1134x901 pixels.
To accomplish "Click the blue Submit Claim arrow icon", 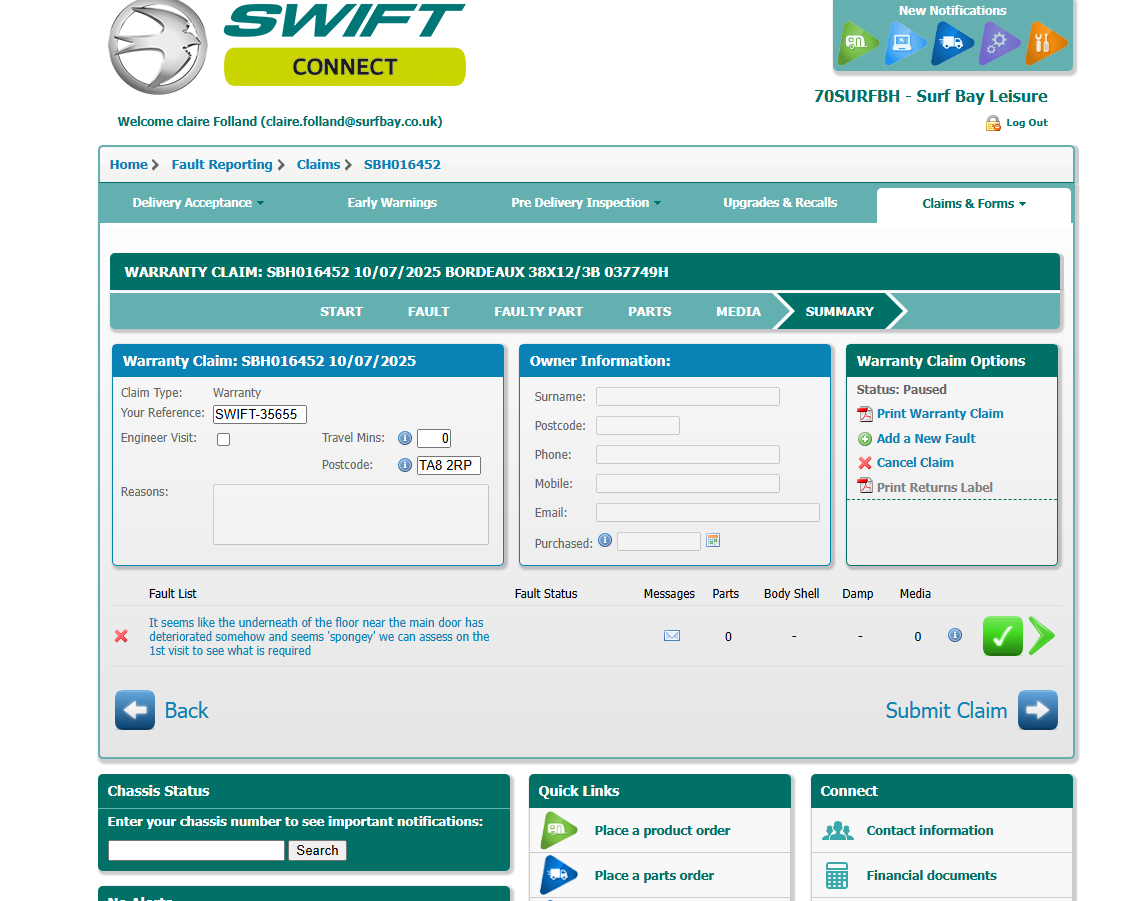I will click(1038, 710).
